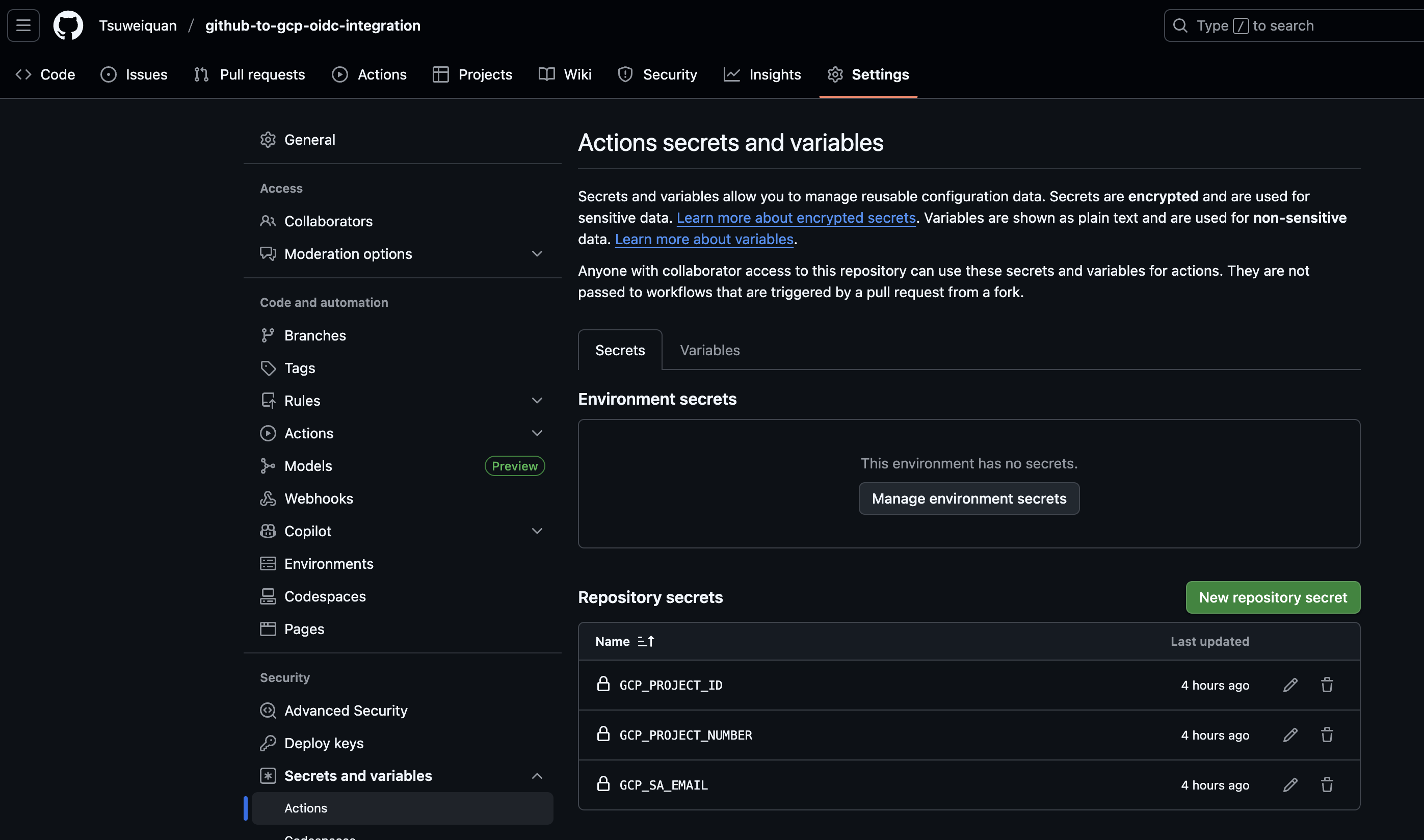The height and width of the screenshot is (840, 1424).
Task: Open the Tsuweiquan user profile link
Action: pos(138,25)
